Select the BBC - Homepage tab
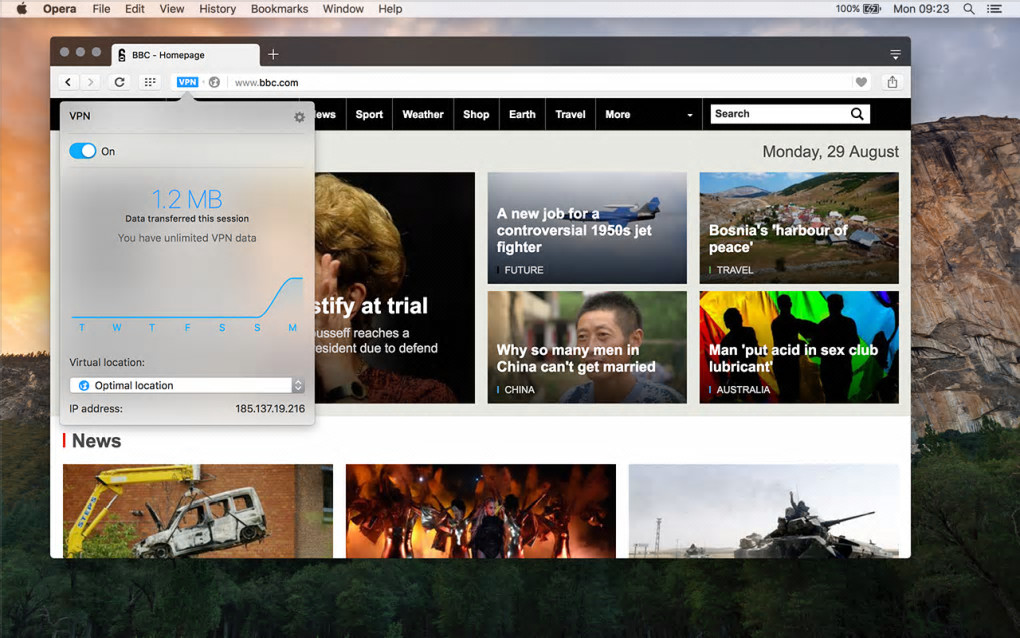 click(x=185, y=55)
